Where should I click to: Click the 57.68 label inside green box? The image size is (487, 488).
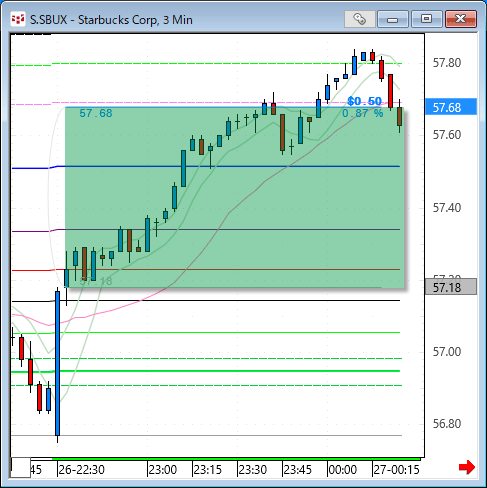click(96, 113)
